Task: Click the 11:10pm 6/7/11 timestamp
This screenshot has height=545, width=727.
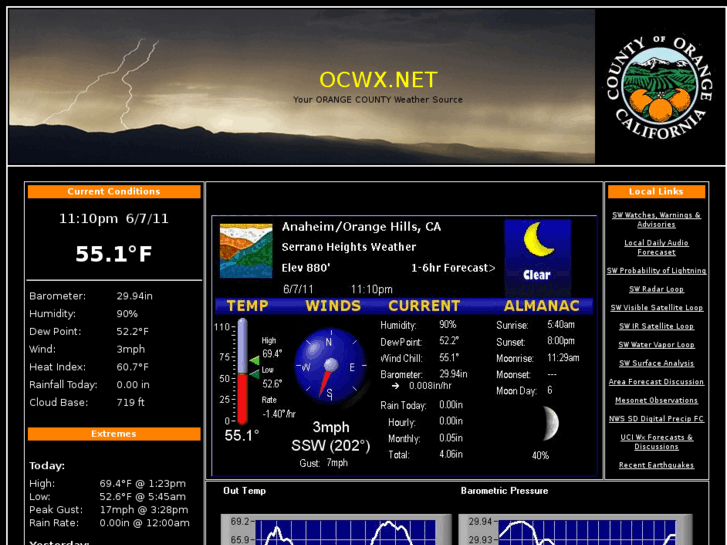Action: click(114, 219)
